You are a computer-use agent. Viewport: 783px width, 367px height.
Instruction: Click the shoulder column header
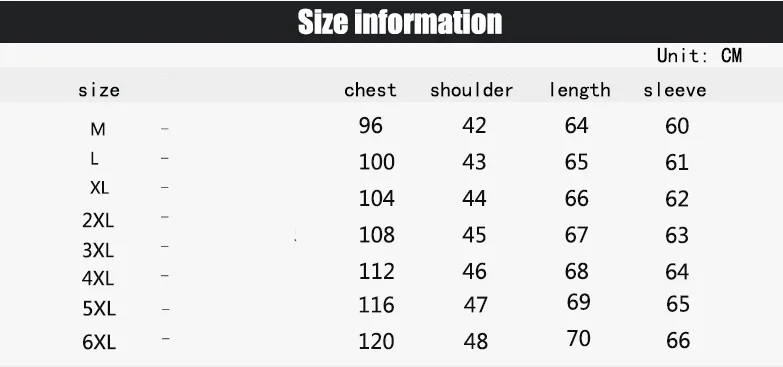tap(471, 90)
